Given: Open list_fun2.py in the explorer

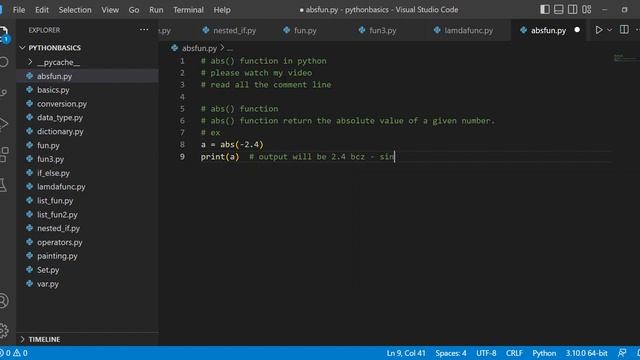Looking at the screenshot, I should [57, 214].
